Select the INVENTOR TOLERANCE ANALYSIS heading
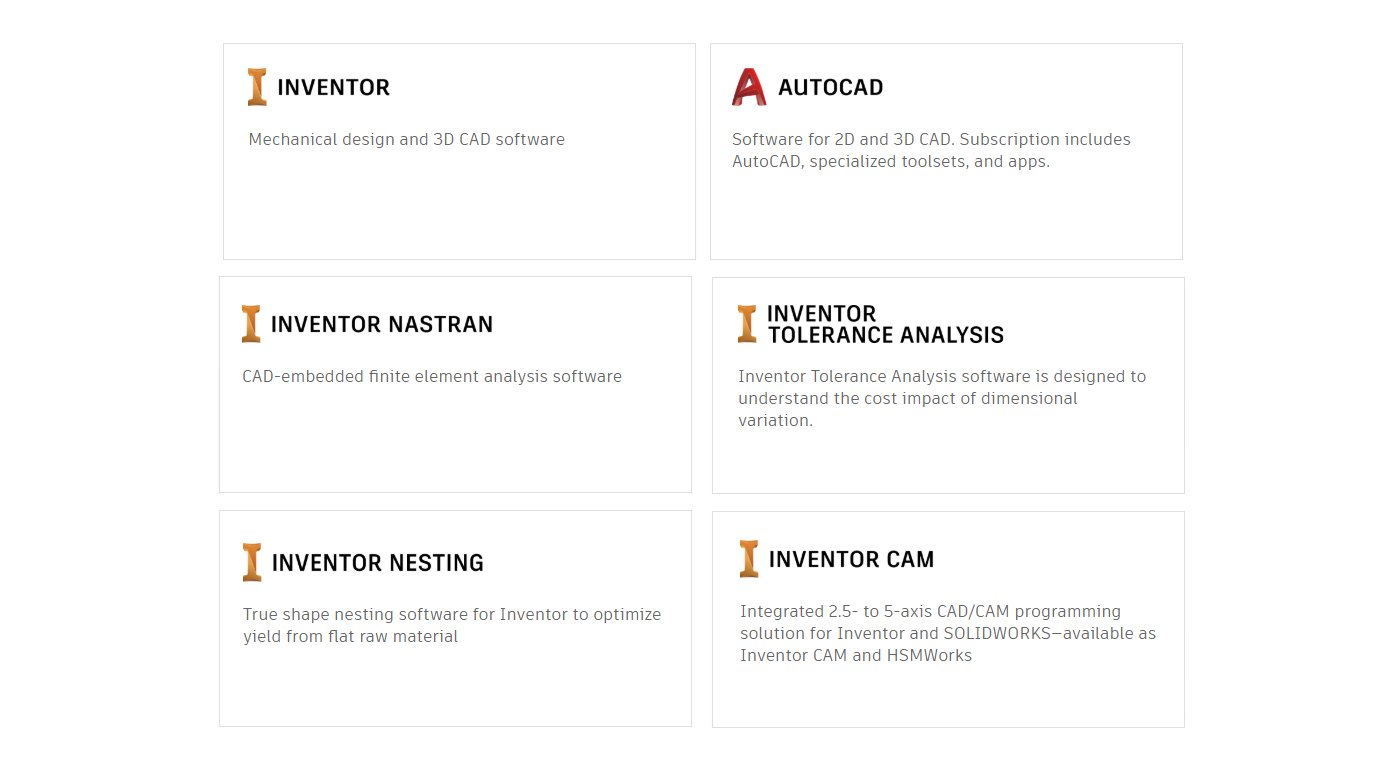1383x771 pixels. [885, 325]
